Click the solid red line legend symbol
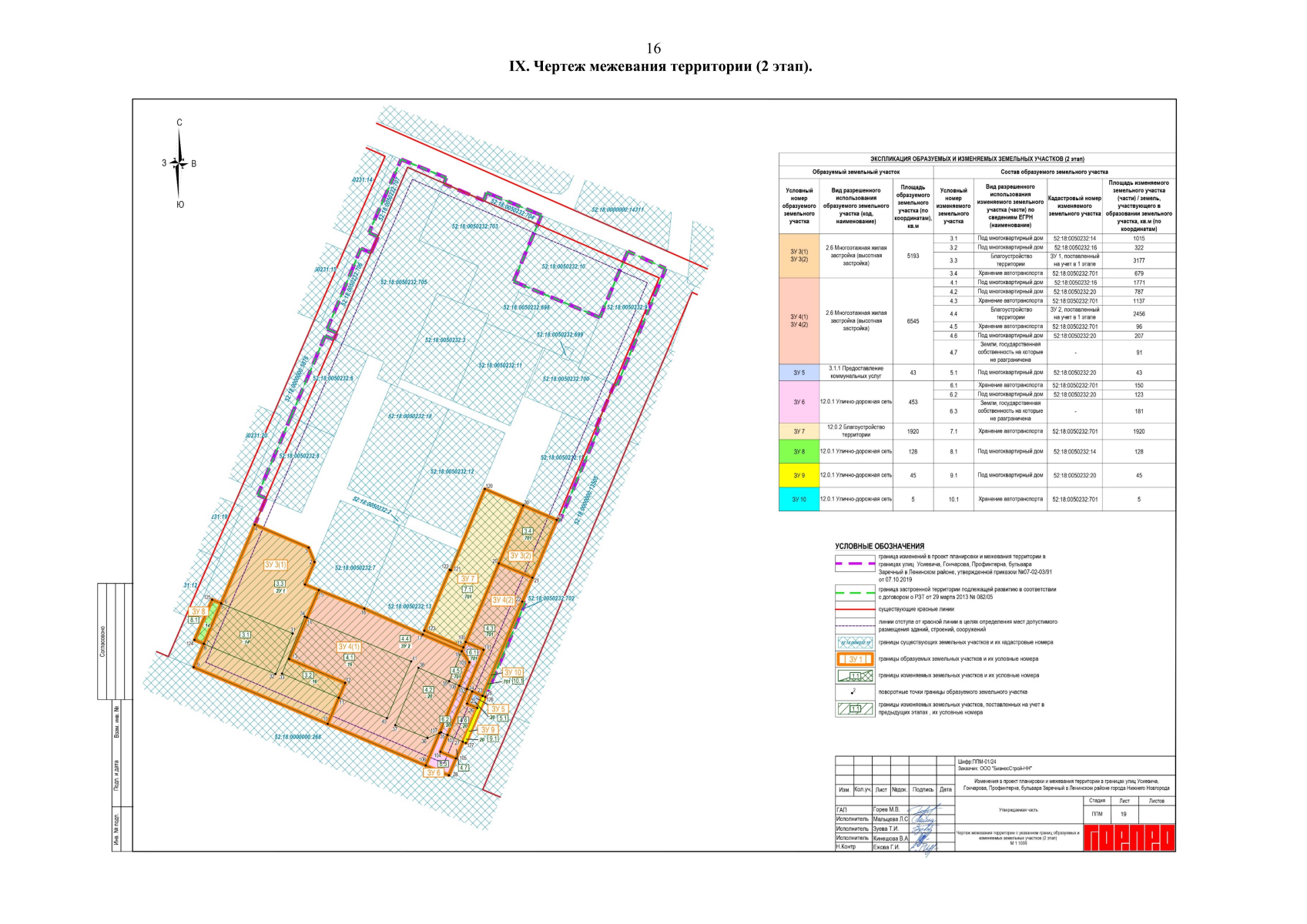This screenshot has width=1307, height=924. click(855, 609)
